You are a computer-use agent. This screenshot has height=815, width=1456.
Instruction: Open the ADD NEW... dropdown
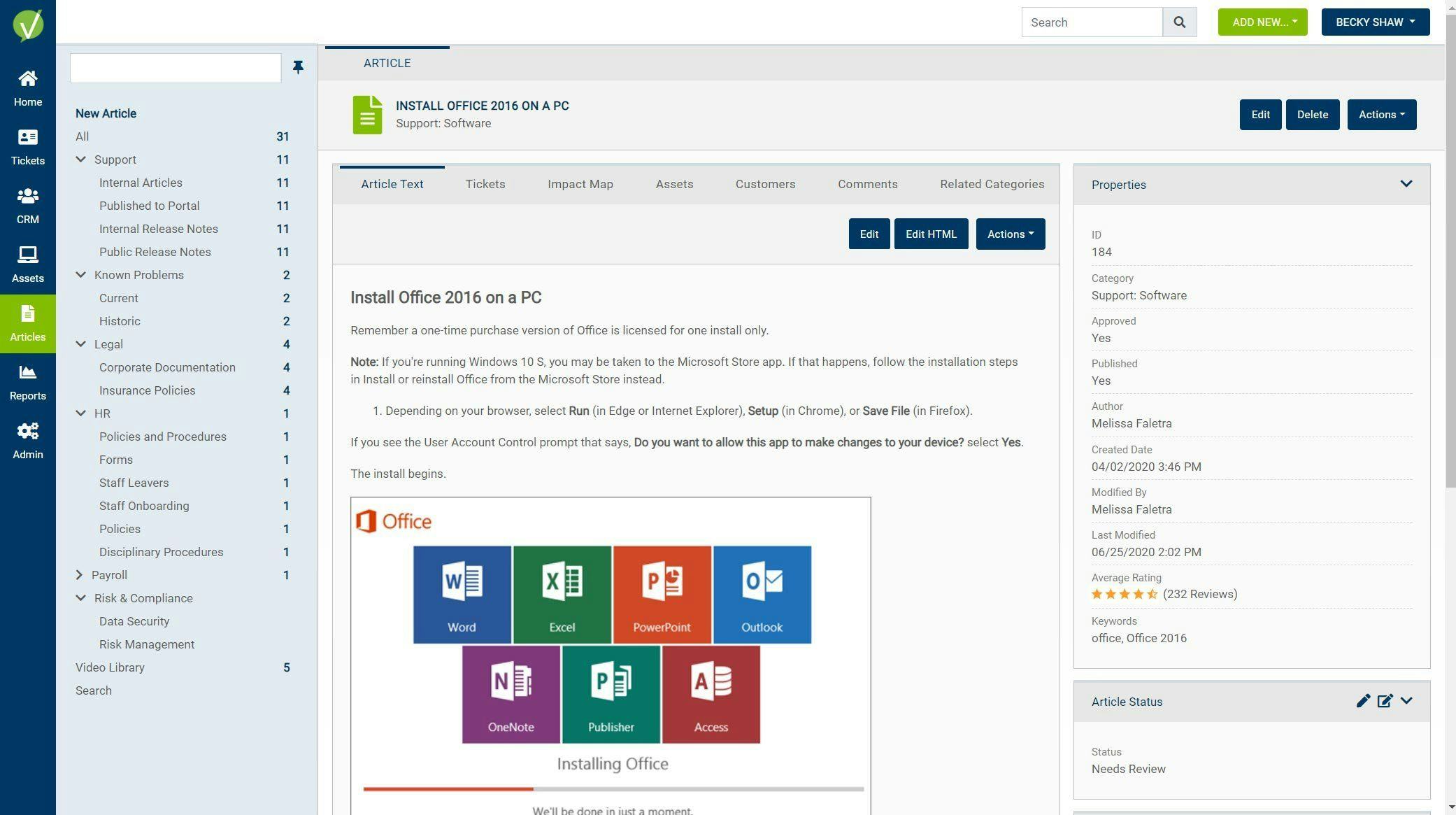point(1262,22)
